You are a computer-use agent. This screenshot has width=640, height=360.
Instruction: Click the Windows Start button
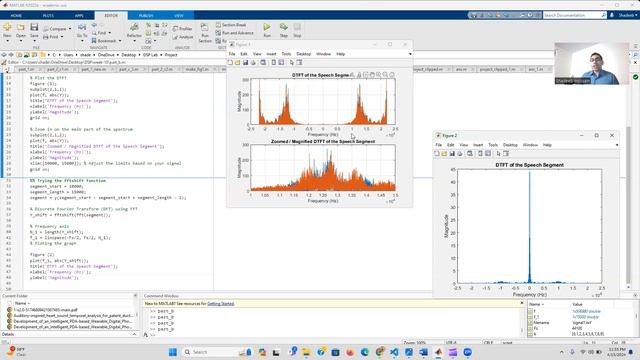point(173,352)
